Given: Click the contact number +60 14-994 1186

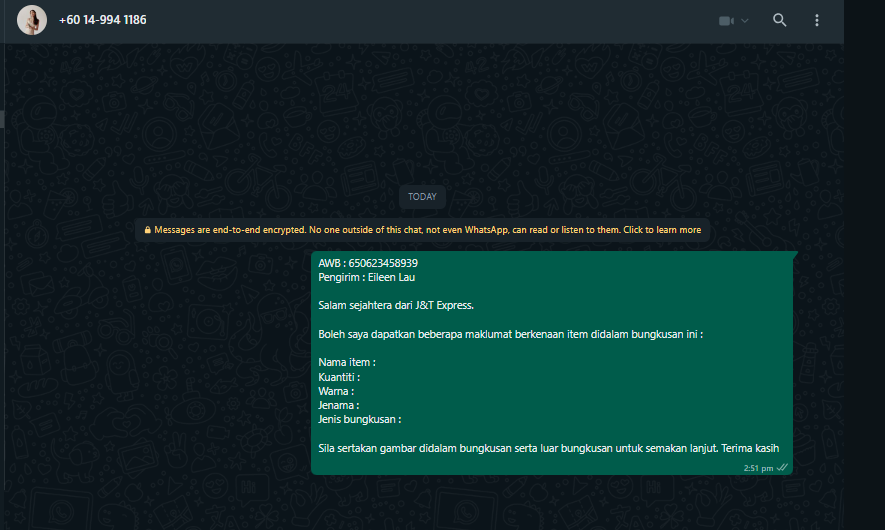Looking at the screenshot, I should pyautogui.click(x=103, y=20).
